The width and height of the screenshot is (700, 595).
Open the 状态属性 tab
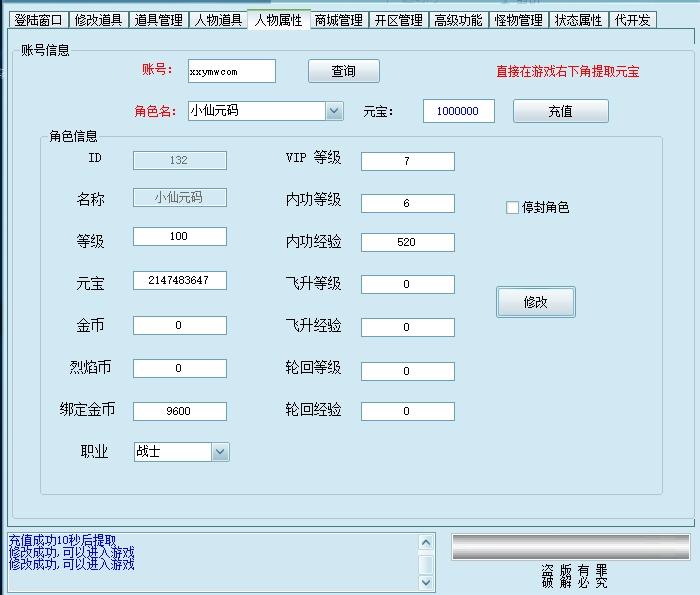pos(579,20)
